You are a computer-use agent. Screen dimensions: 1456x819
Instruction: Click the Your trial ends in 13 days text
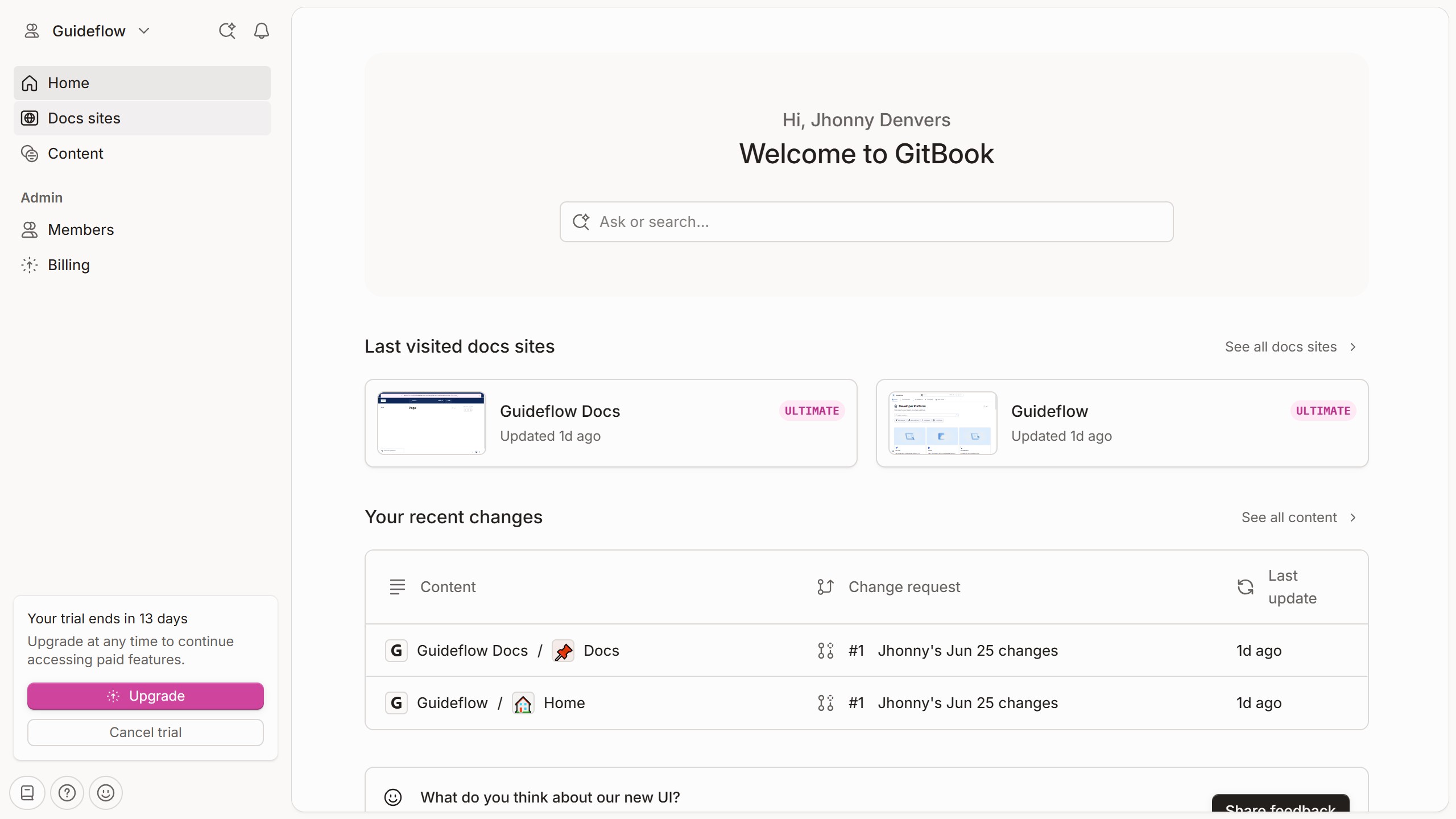107,619
